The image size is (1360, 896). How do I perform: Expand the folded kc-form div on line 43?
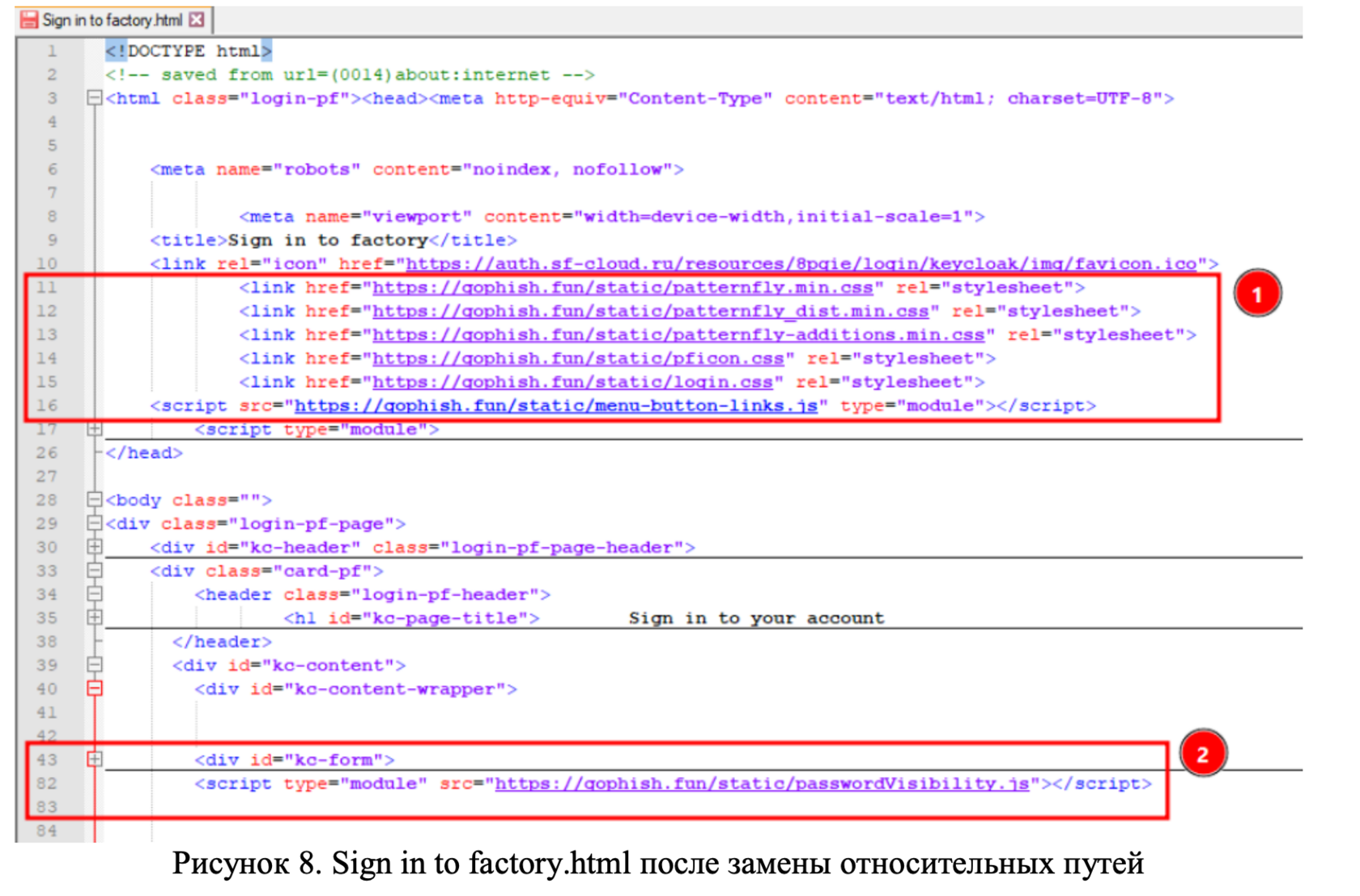95,759
